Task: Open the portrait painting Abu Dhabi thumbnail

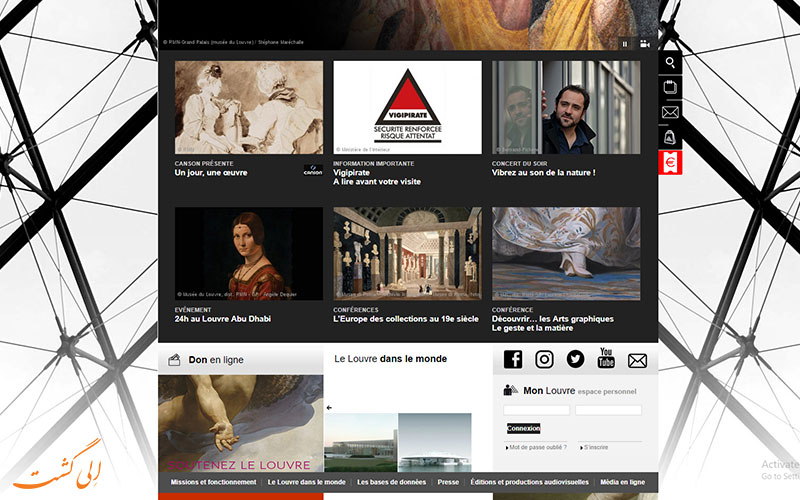Action: pos(249,254)
